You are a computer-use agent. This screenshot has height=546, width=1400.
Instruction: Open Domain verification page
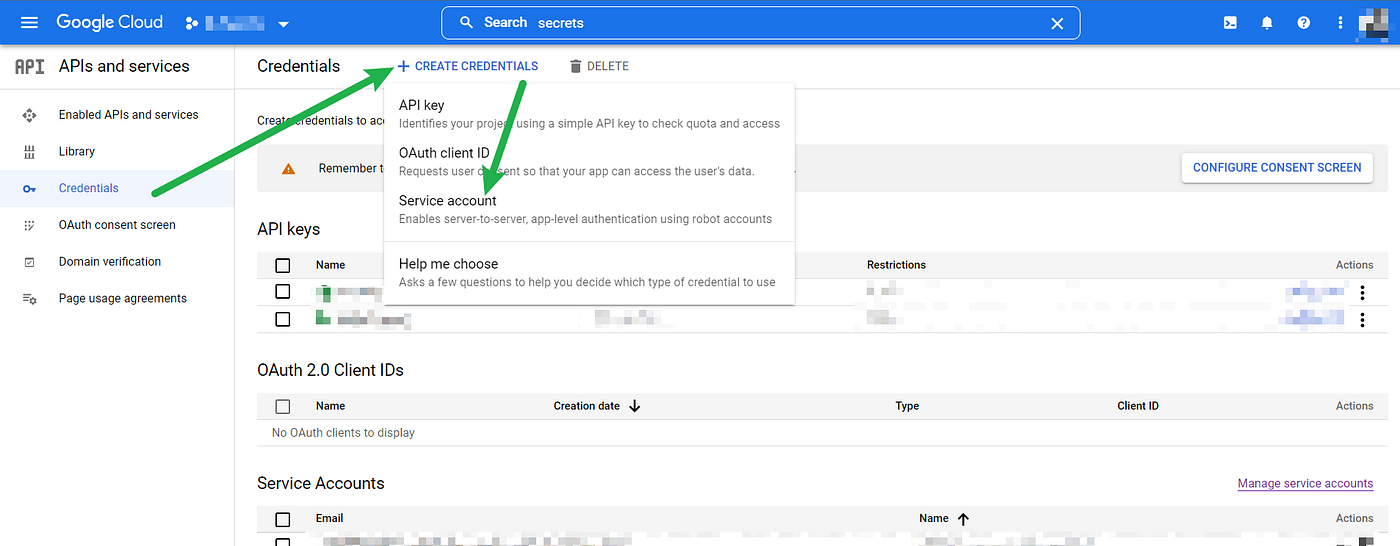pos(109,262)
